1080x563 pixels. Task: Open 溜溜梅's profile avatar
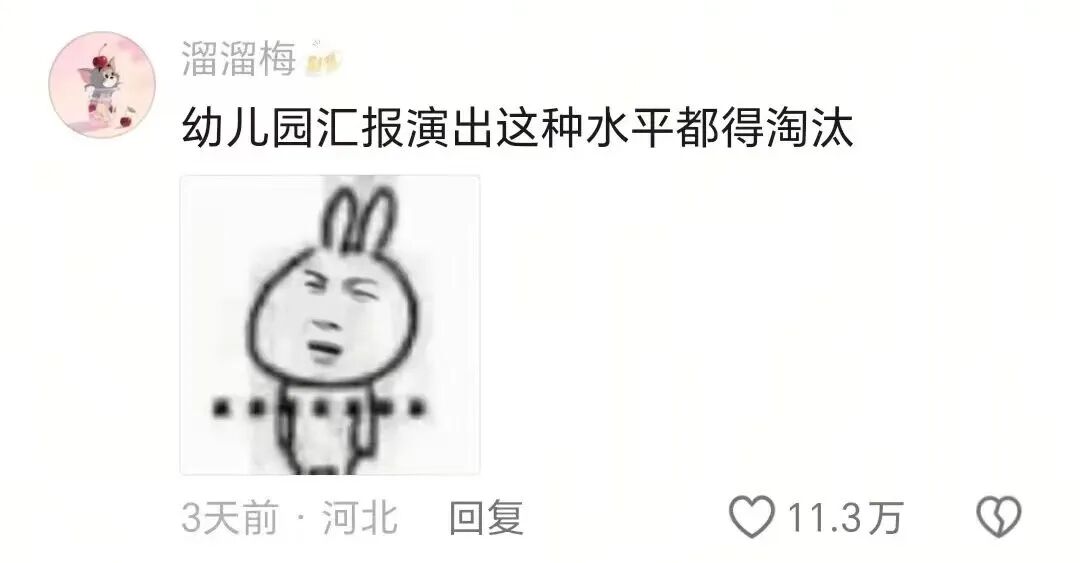coord(102,84)
